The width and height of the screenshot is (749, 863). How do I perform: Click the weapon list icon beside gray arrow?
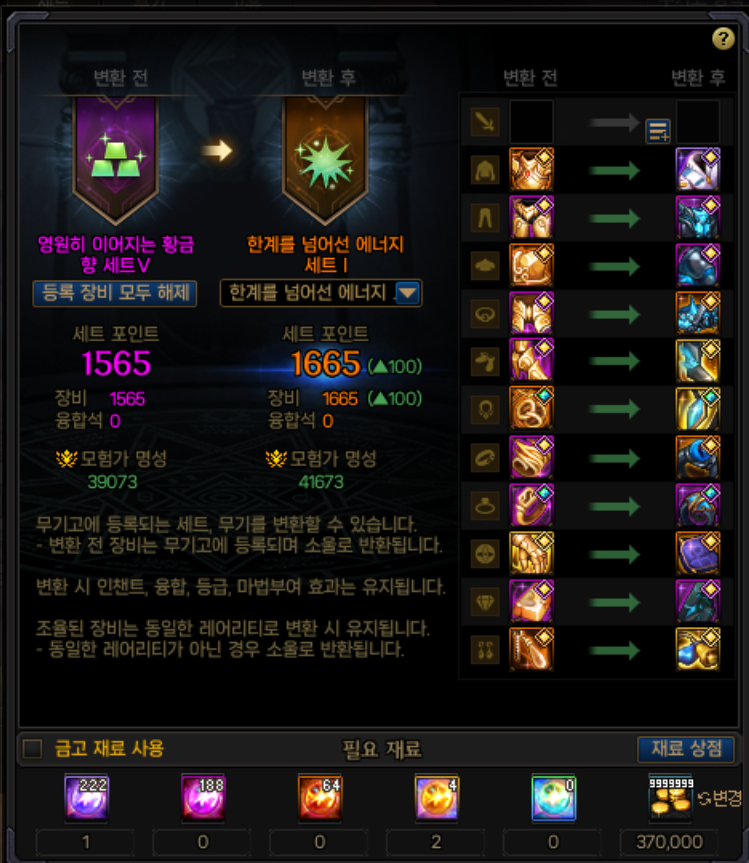pos(658,132)
